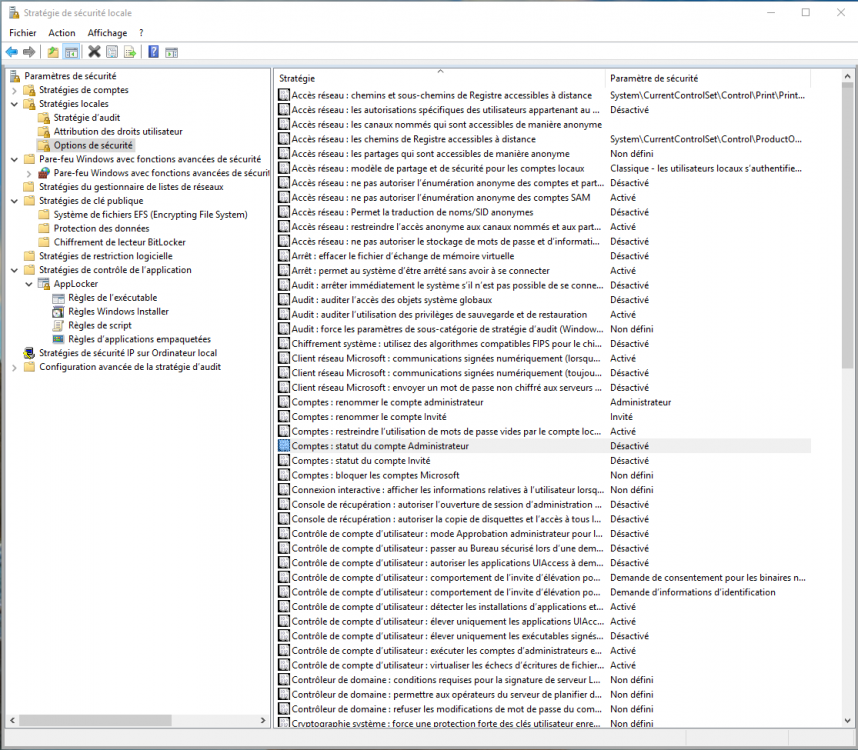Click IP security policy computer icon
858x750 pixels.
pos(29,353)
